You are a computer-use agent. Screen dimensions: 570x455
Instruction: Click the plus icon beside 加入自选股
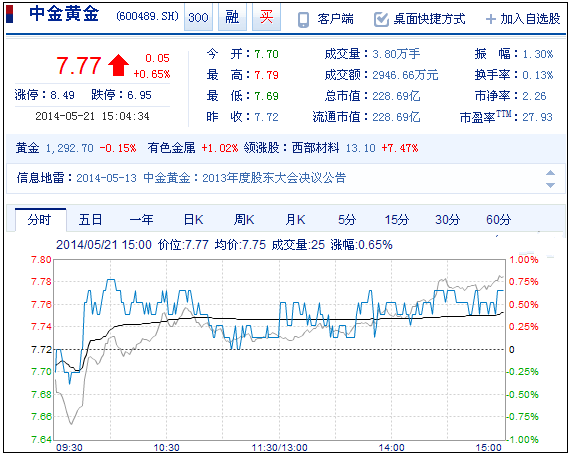pyautogui.click(x=491, y=19)
